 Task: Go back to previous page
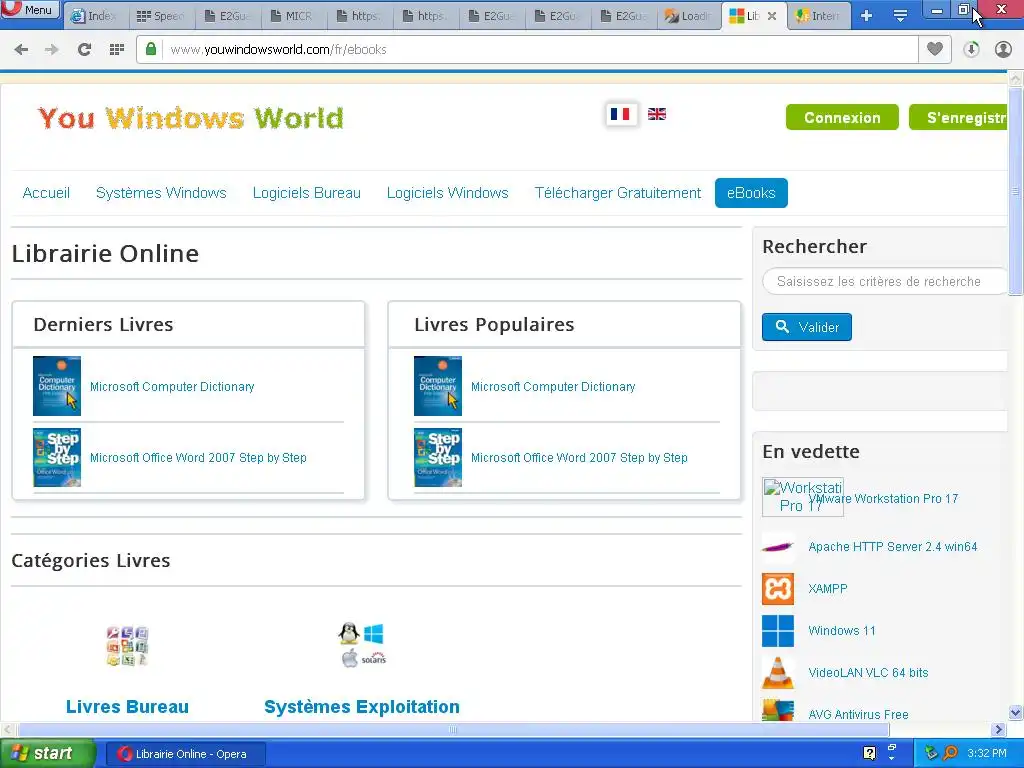tap(21, 50)
